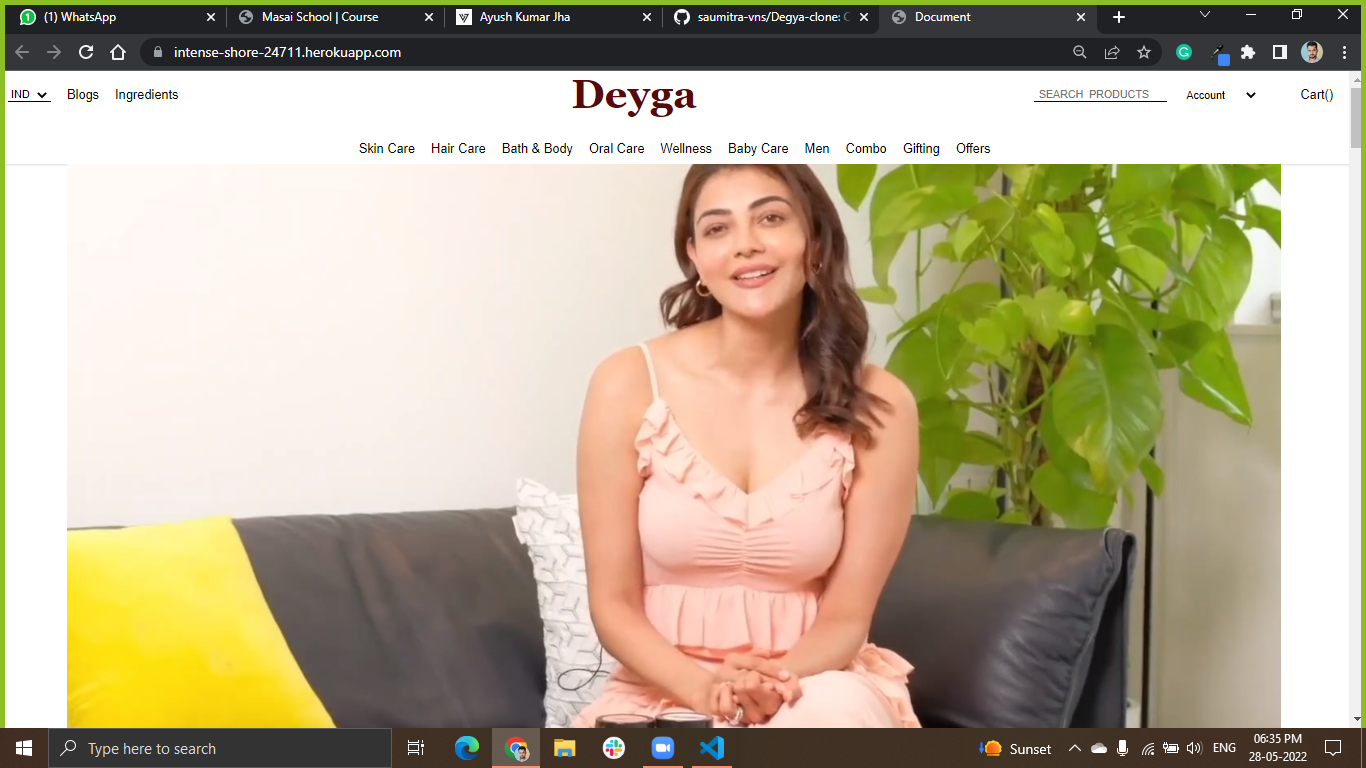
Task: Click the Deyga logo
Action: 634,97
